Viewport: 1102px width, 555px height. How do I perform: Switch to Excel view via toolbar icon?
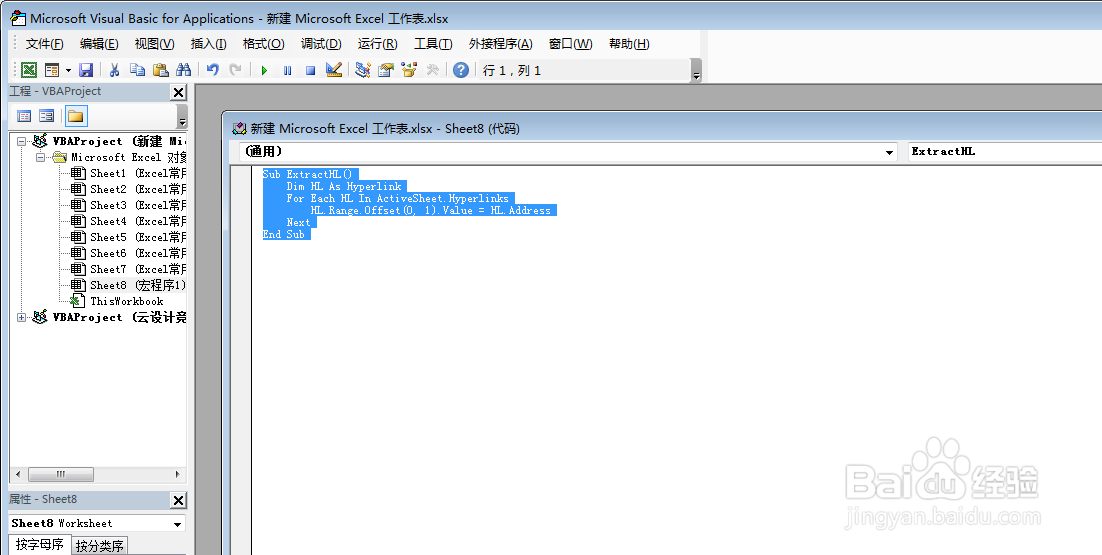click(29, 70)
